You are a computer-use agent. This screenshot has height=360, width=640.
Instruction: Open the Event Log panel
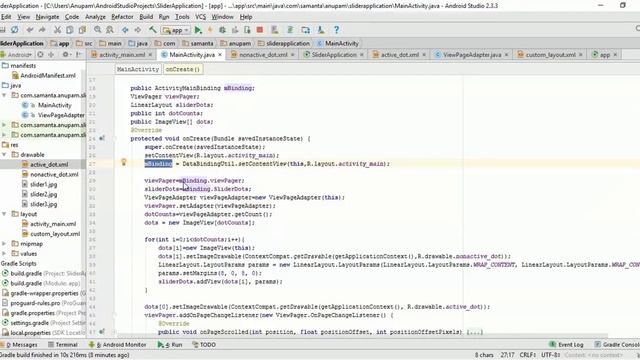tap(566, 345)
